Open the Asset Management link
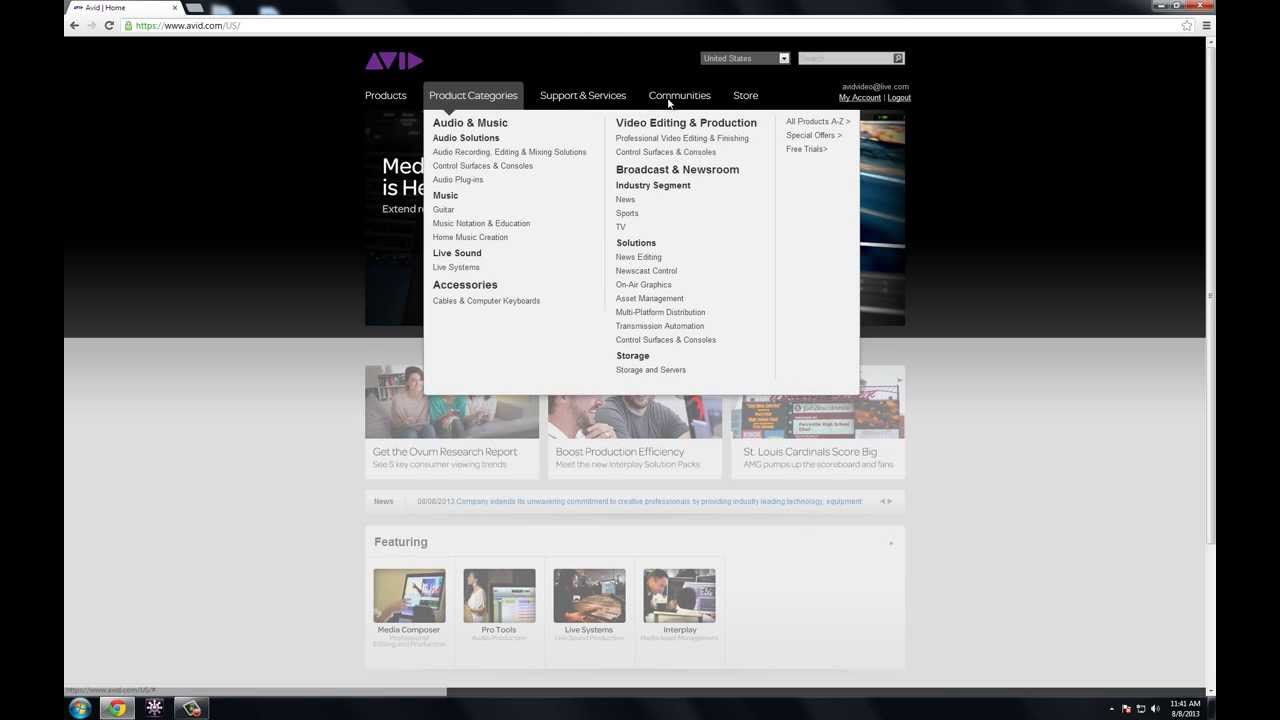The image size is (1280, 720). (650, 299)
